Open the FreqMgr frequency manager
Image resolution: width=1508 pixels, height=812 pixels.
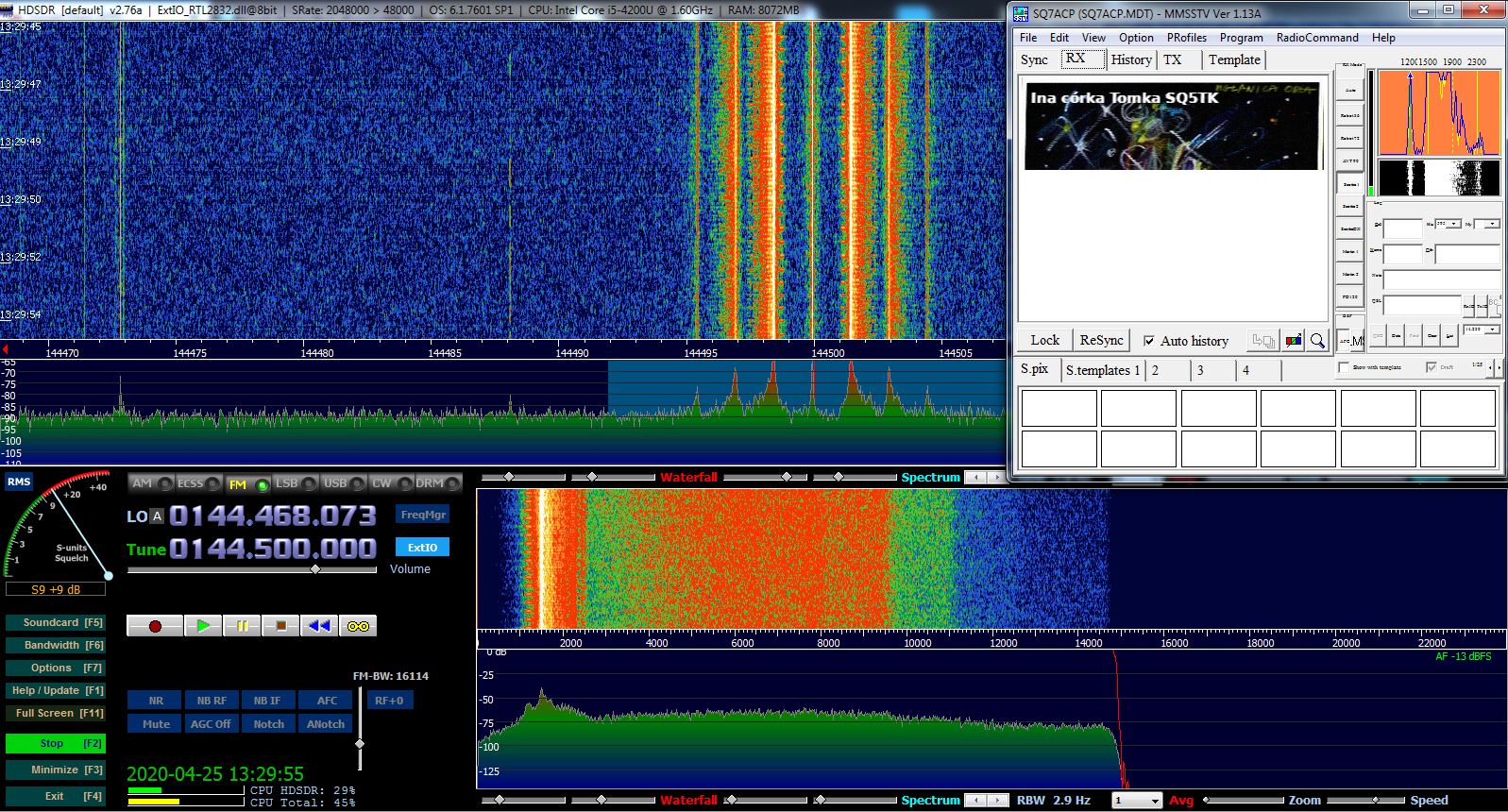tap(423, 515)
